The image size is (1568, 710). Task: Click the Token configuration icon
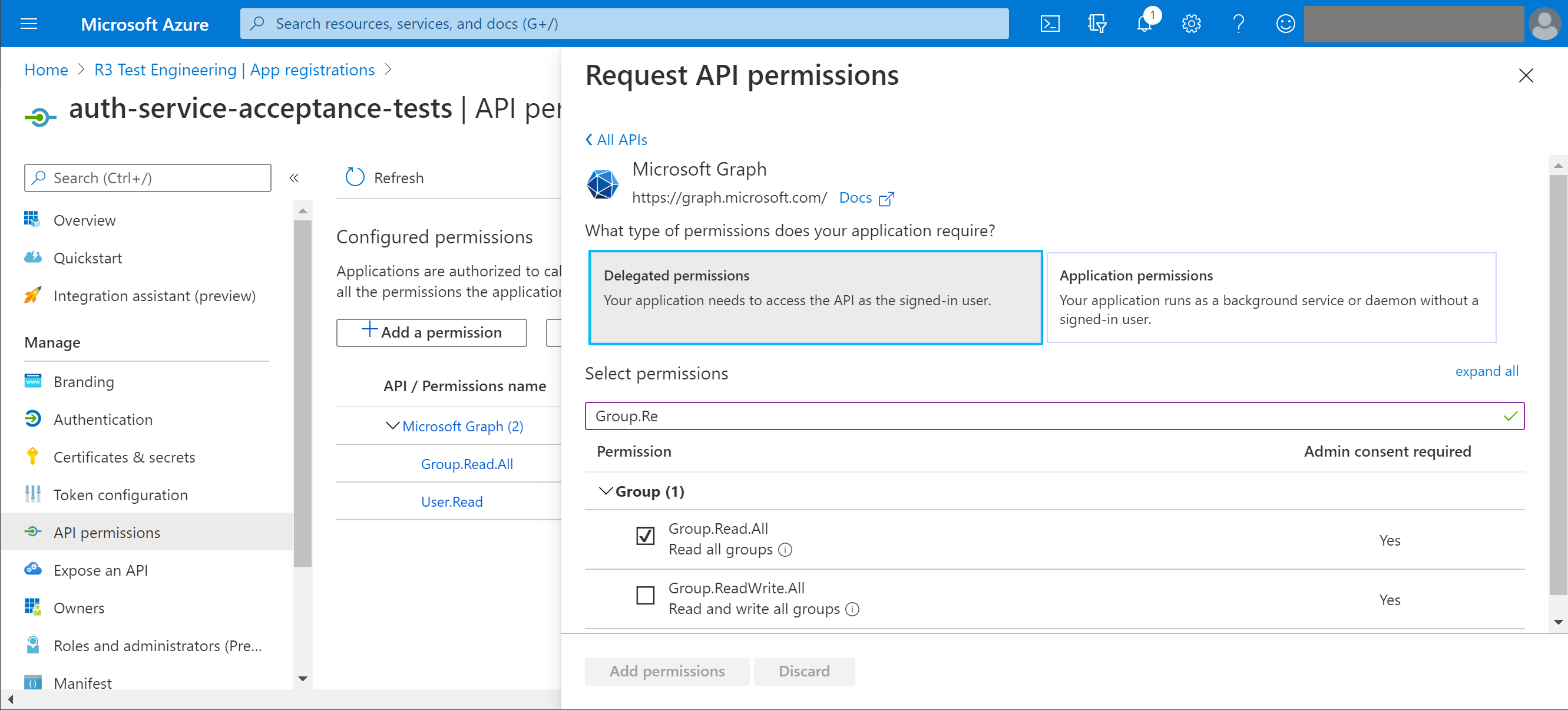[32, 494]
